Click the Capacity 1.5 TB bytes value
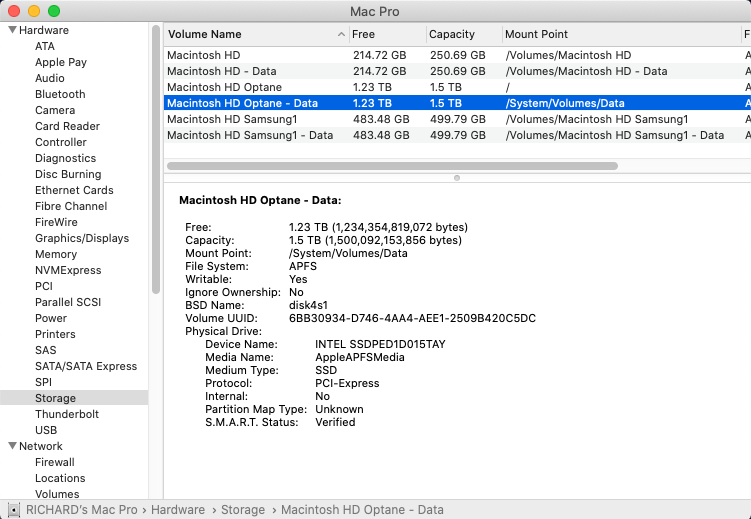The width and height of the screenshot is (751, 519). pyautogui.click(x=375, y=240)
